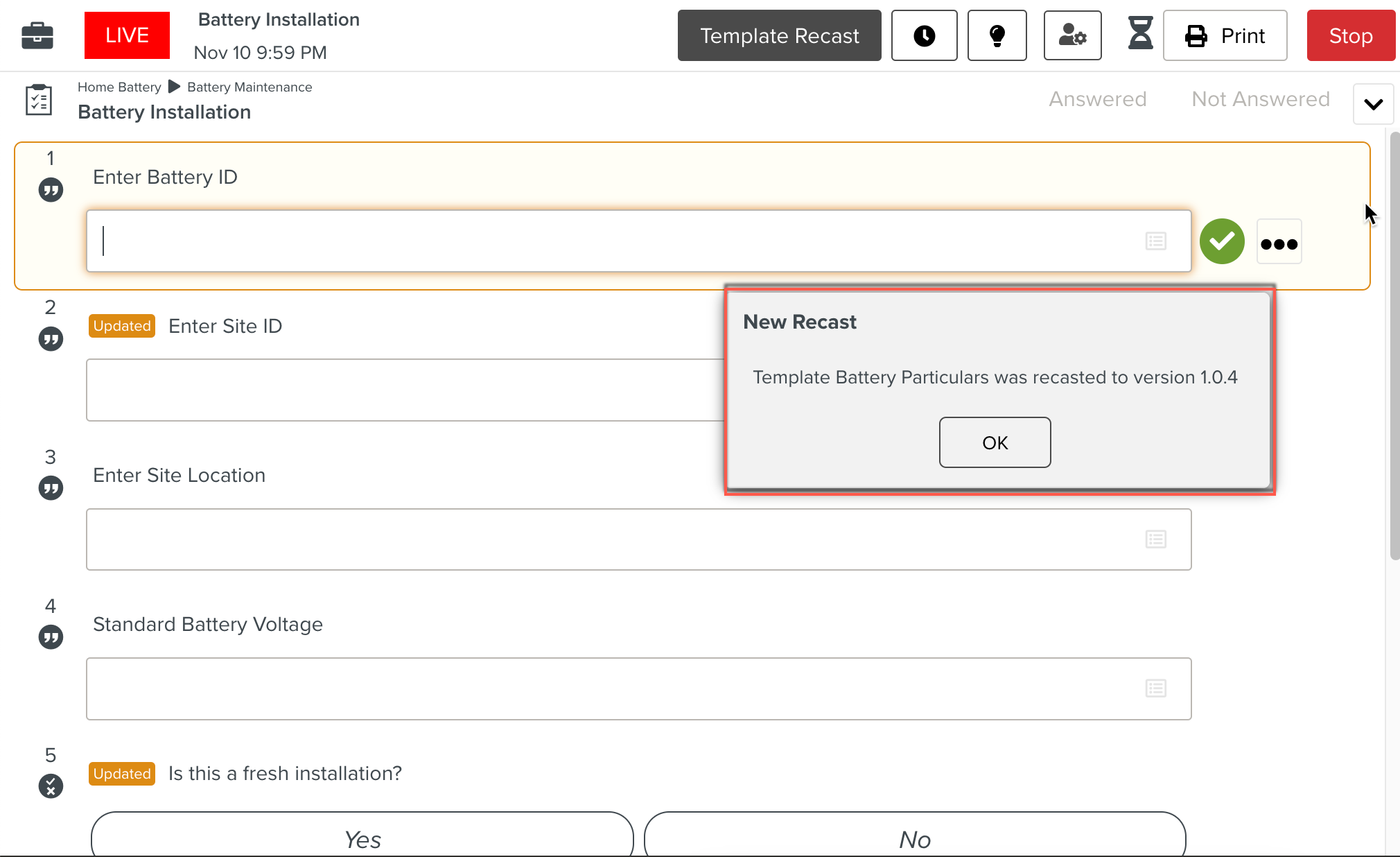Click the briefcase icon in top-left
Viewport: 1400px width, 857px height.
37,35
